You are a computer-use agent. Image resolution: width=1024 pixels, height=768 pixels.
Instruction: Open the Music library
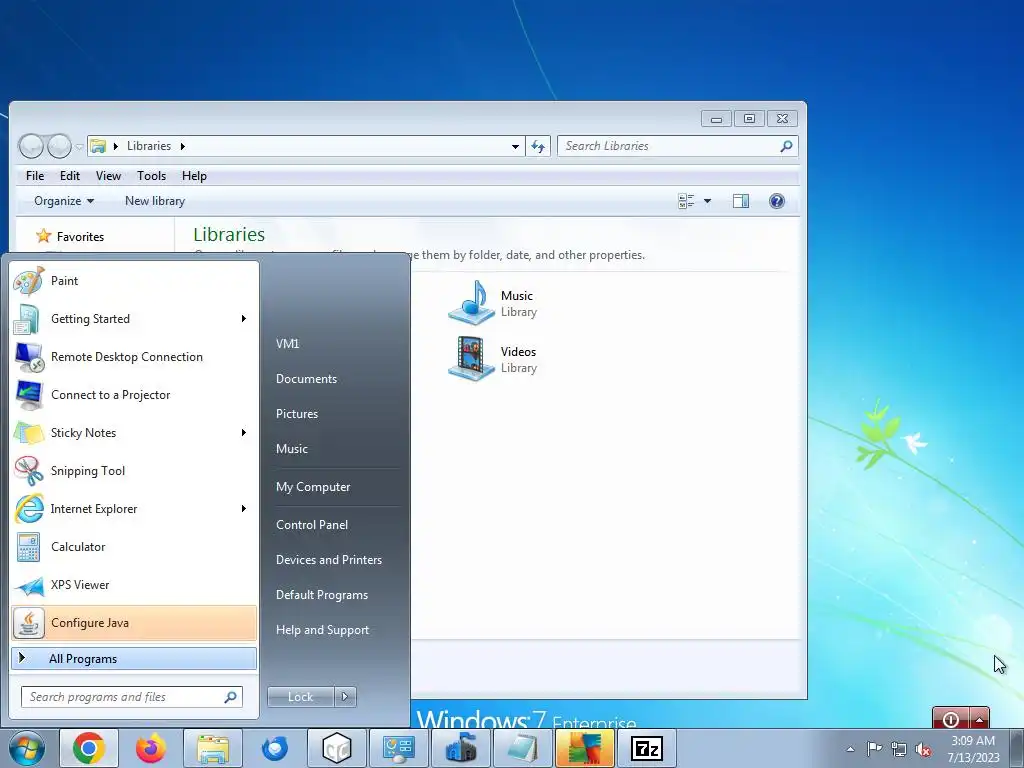[x=493, y=303]
